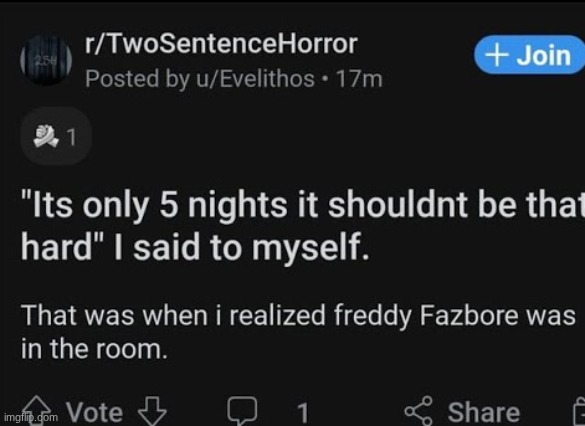585x426 pixels.
Task: Open post title "Its only 5 nights"
Action: (x=303, y=226)
